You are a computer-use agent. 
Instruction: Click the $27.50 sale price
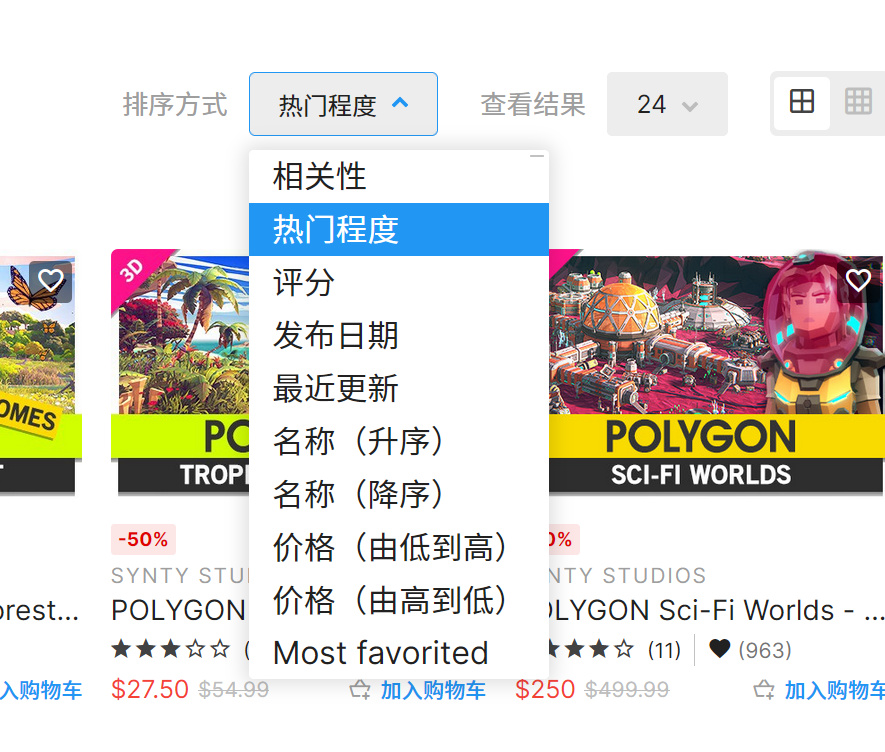150,689
